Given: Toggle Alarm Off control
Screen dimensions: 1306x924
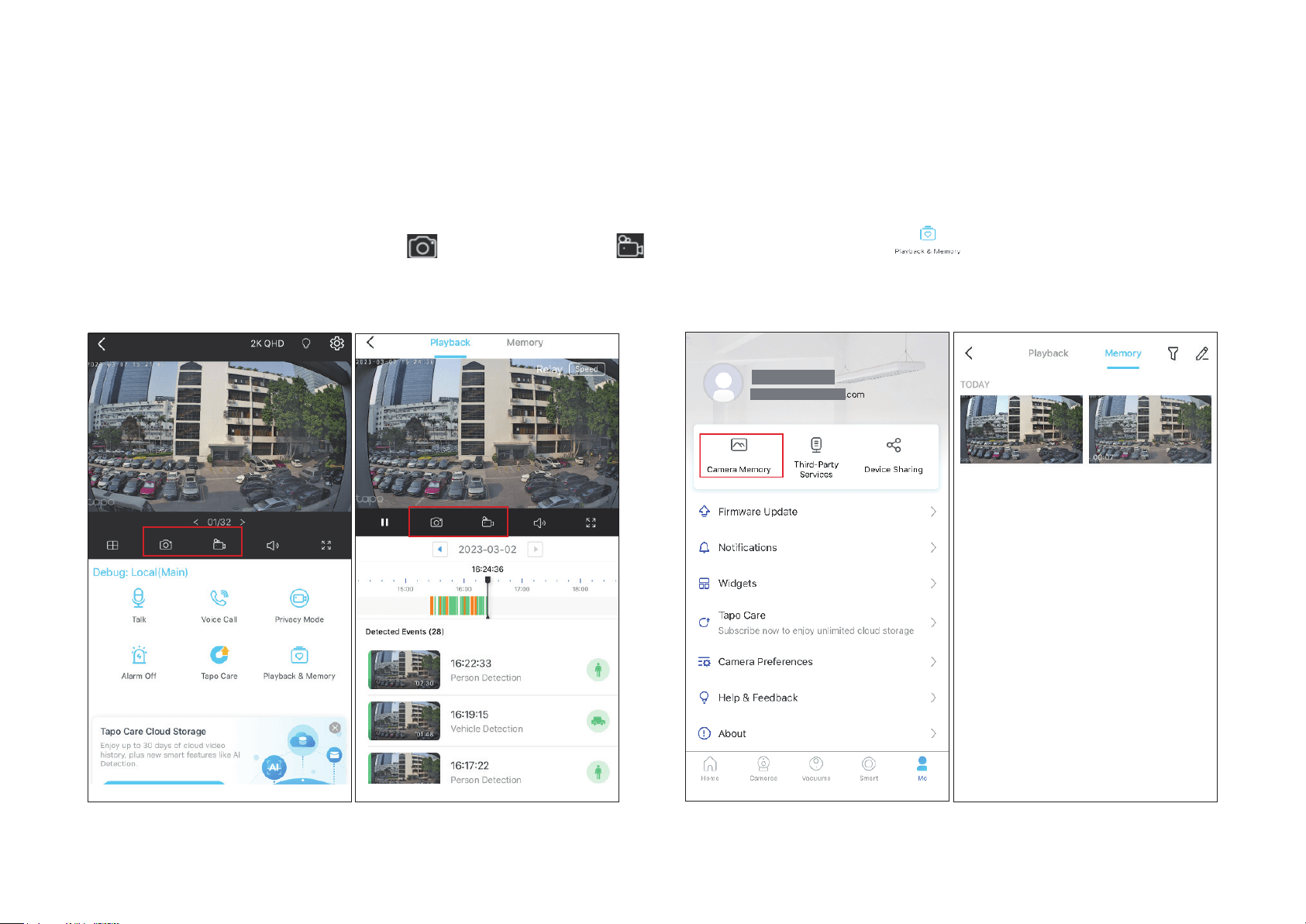Looking at the screenshot, I should 139,662.
